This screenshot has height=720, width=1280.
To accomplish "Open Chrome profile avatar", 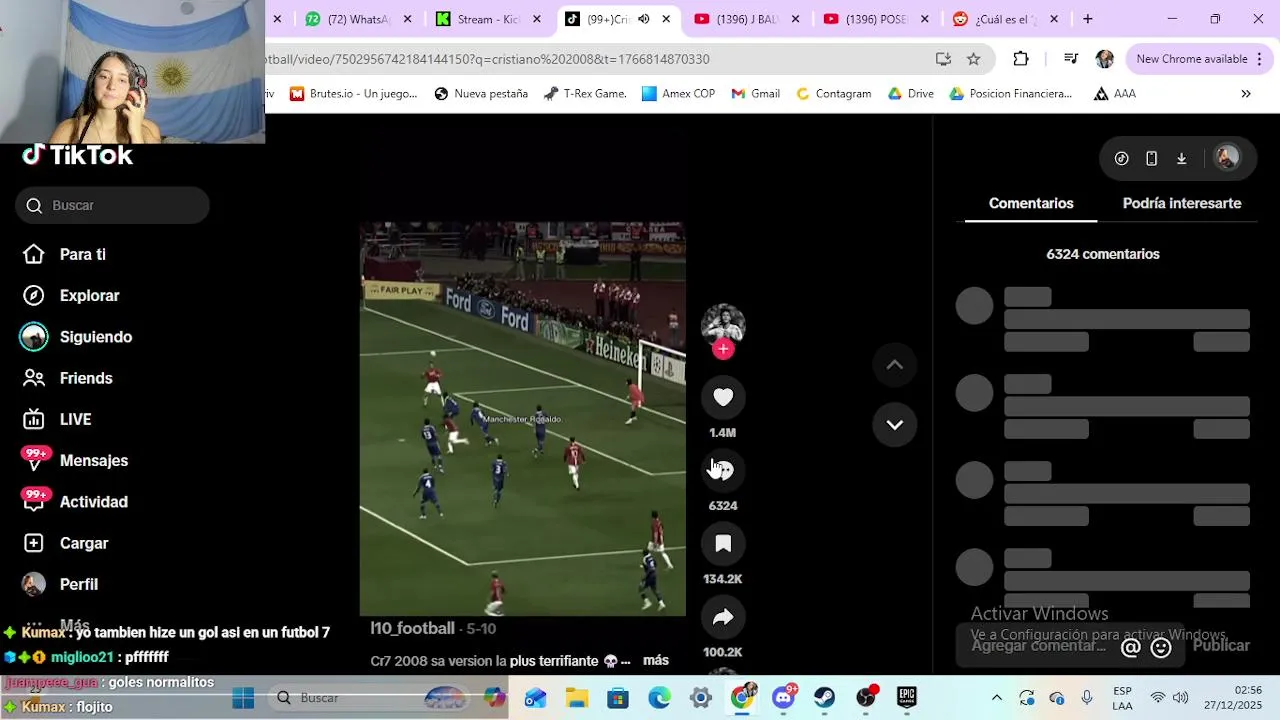I will 1105,59.
